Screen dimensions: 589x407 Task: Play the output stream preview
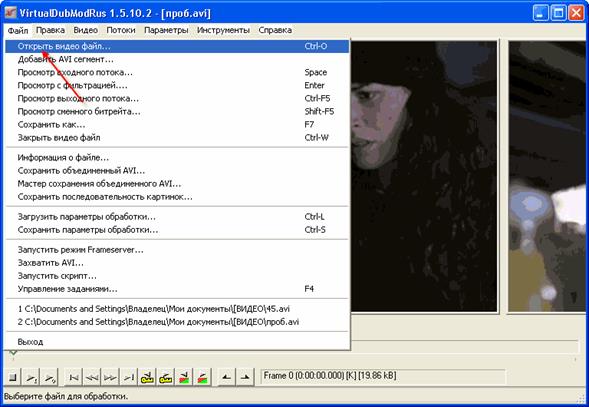(49, 377)
